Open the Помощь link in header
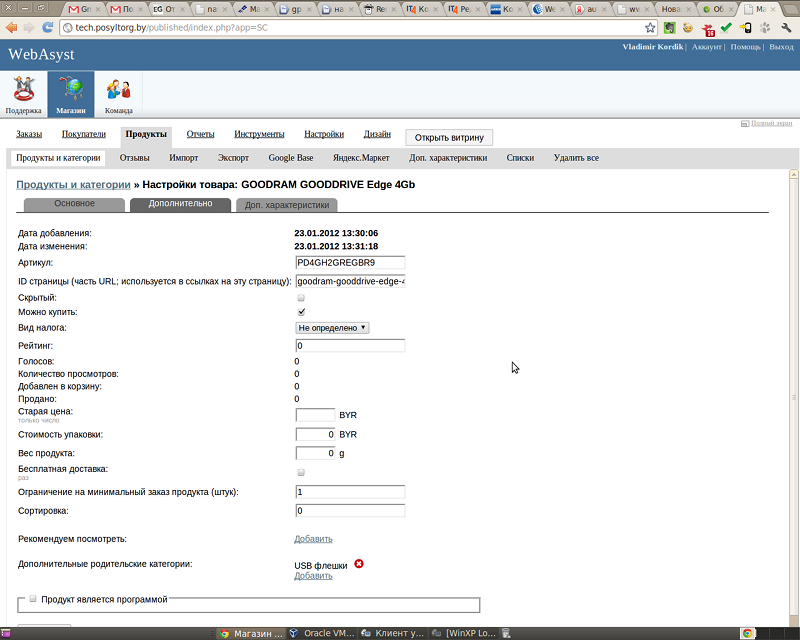 pyautogui.click(x=745, y=47)
